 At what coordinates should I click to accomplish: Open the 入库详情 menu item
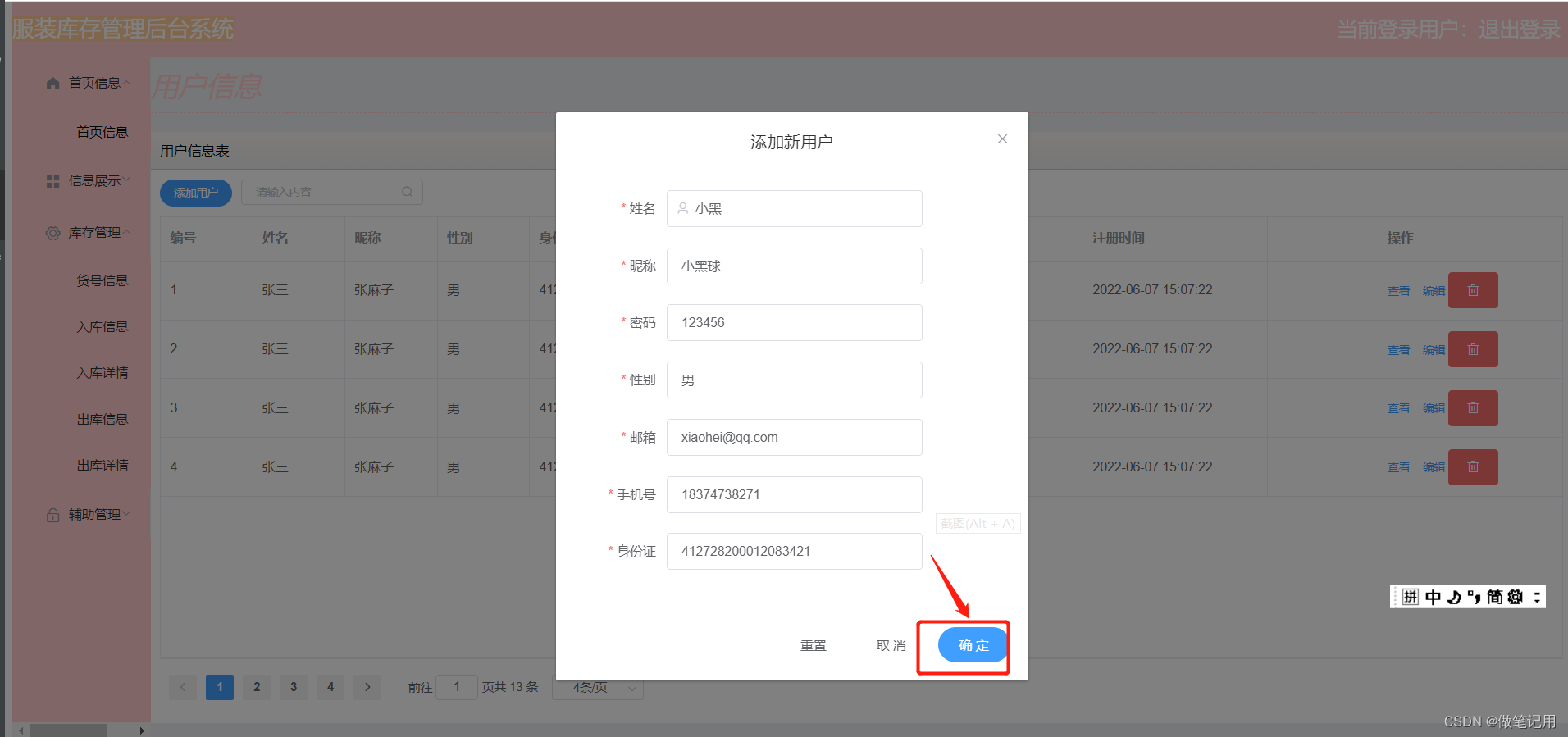[103, 373]
